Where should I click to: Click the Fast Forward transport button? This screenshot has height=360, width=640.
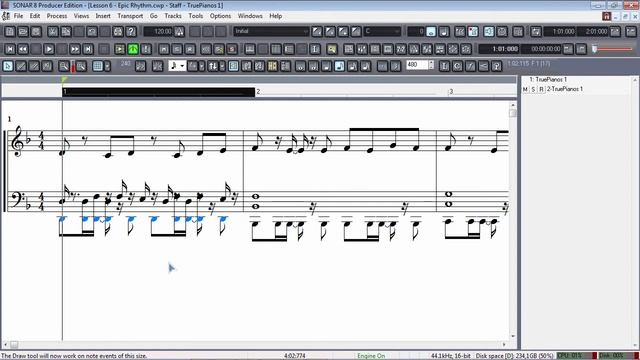(x=75, y=49)
